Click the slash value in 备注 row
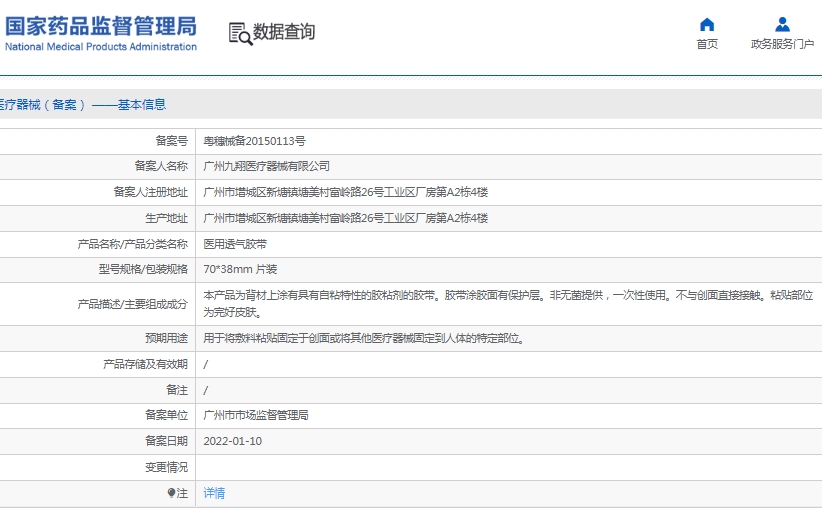822x512 pixels. pyautogui.click(x=206, y=390)
